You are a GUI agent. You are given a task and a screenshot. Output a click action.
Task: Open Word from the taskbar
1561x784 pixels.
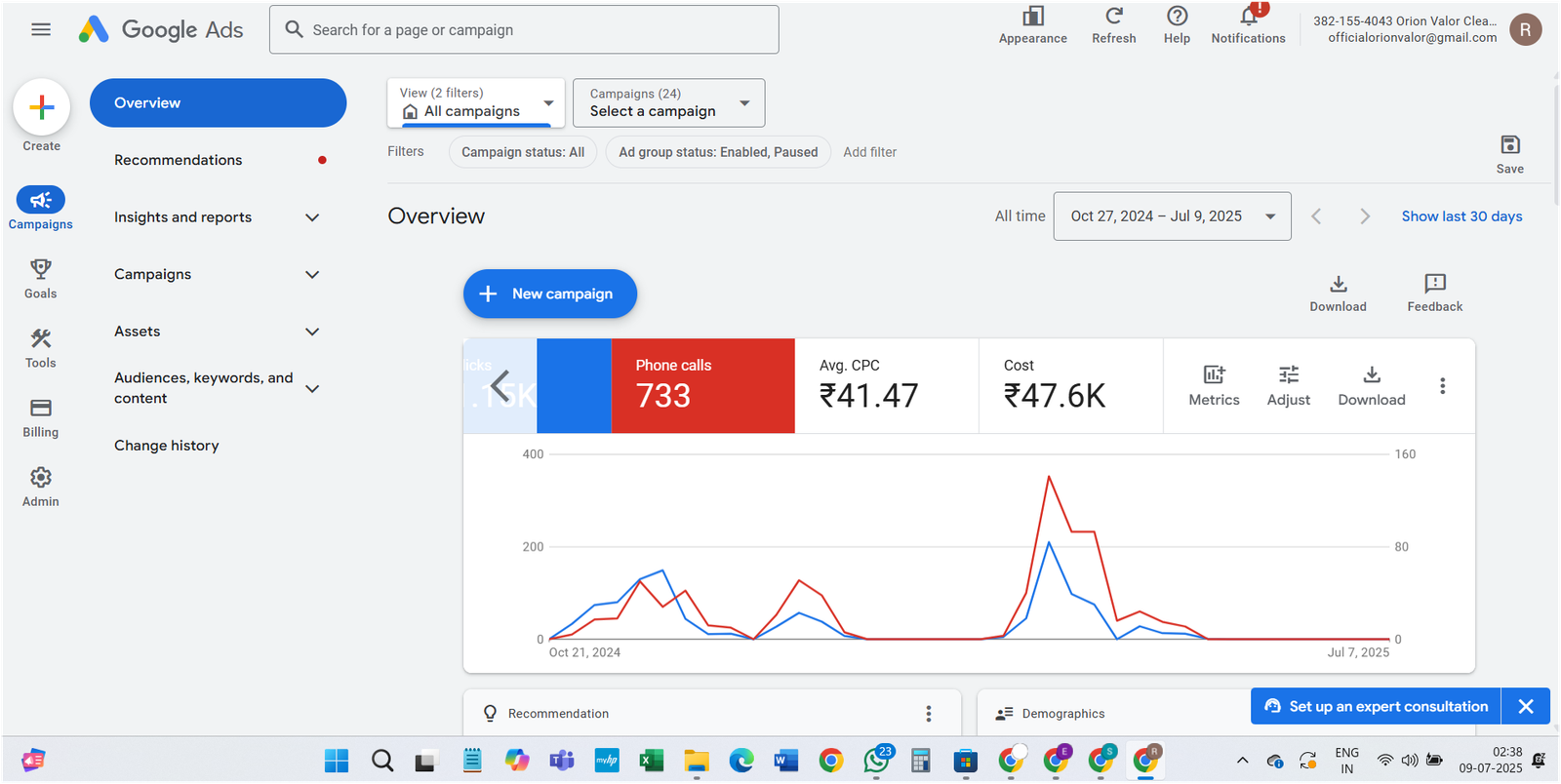(785, 761)
